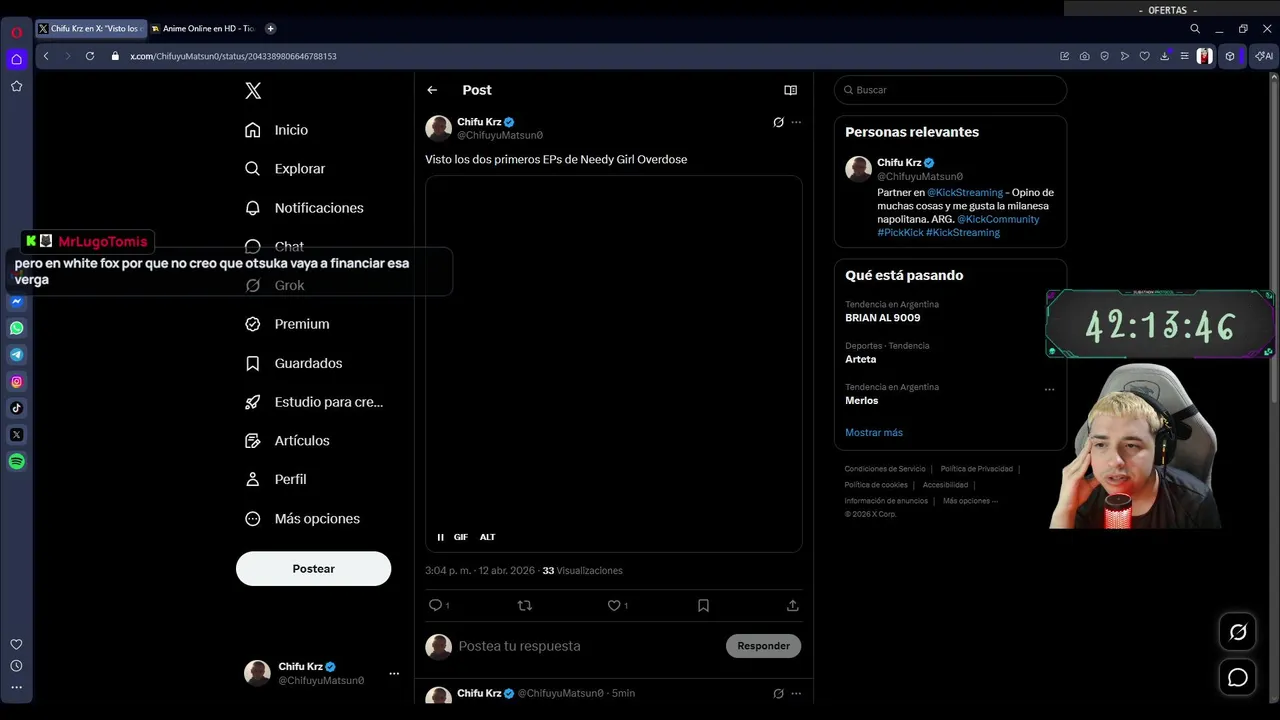Open floating messages chat button

click(x=1238, y=678)
